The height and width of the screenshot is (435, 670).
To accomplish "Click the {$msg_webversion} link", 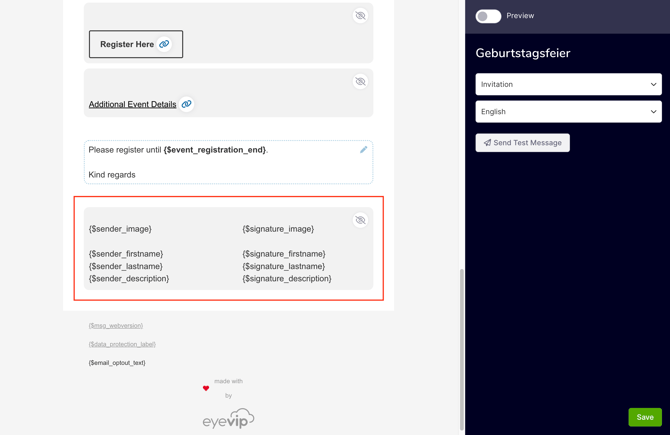I will click(115, 326).
